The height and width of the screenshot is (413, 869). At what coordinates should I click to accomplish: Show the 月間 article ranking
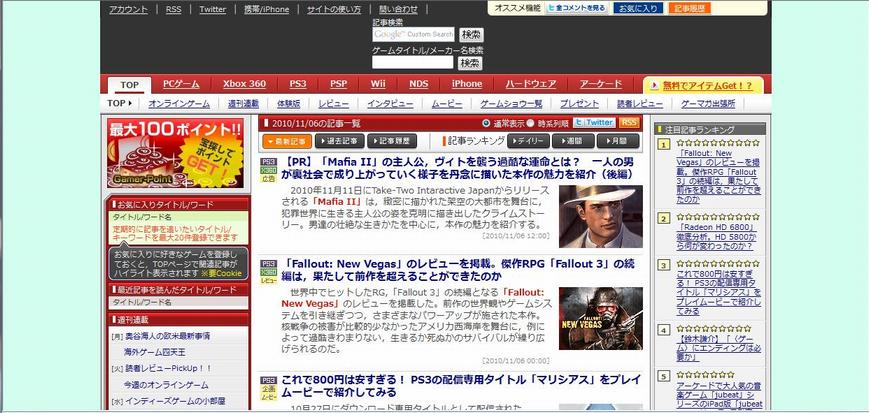pyautogui.click(x=618, y=141)
